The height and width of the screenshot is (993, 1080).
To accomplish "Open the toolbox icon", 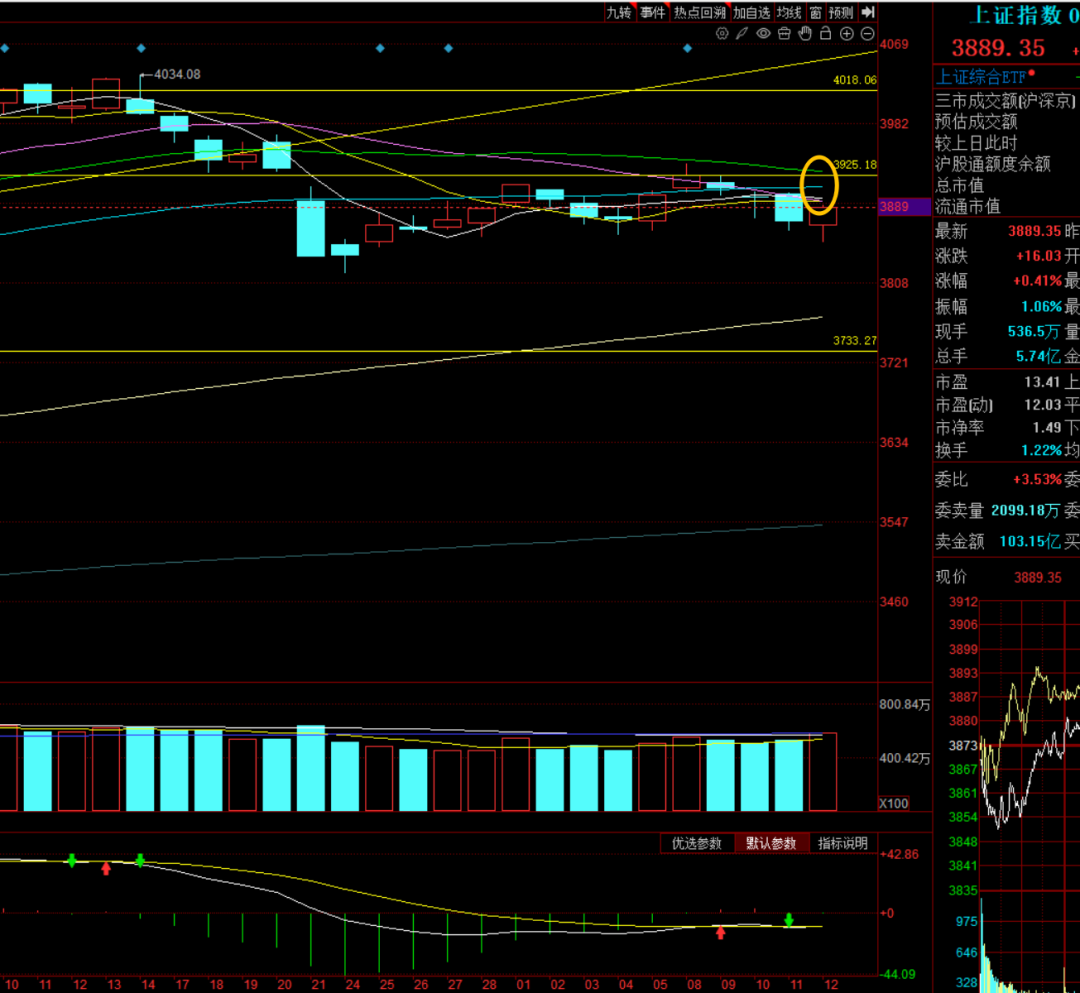I will (784, 33).
